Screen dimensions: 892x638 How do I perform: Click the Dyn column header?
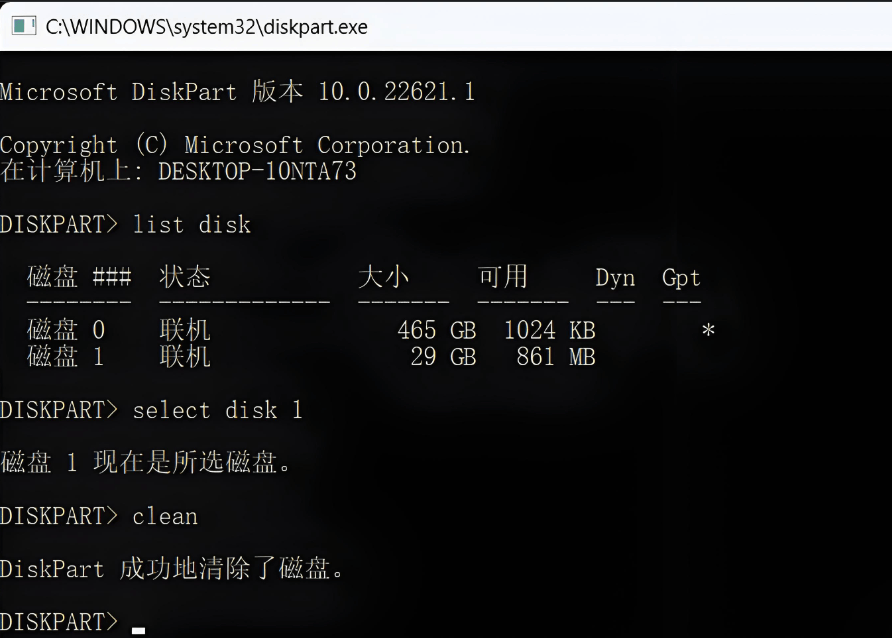[x=615, y=278]
